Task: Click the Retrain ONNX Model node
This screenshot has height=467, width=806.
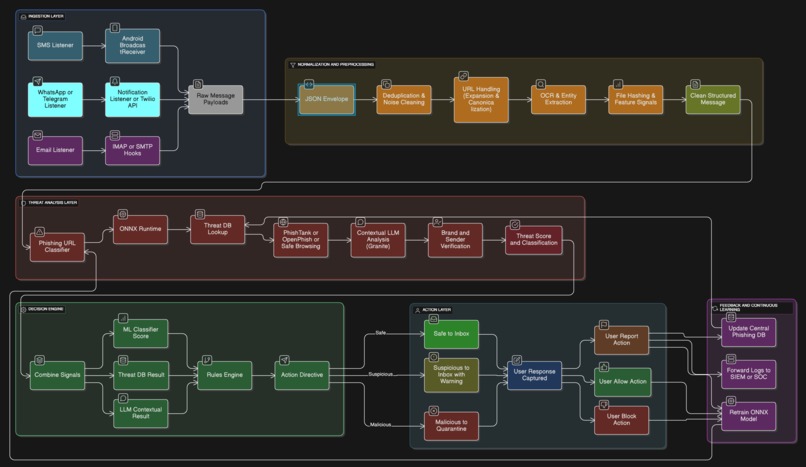Action: point(748,416)
